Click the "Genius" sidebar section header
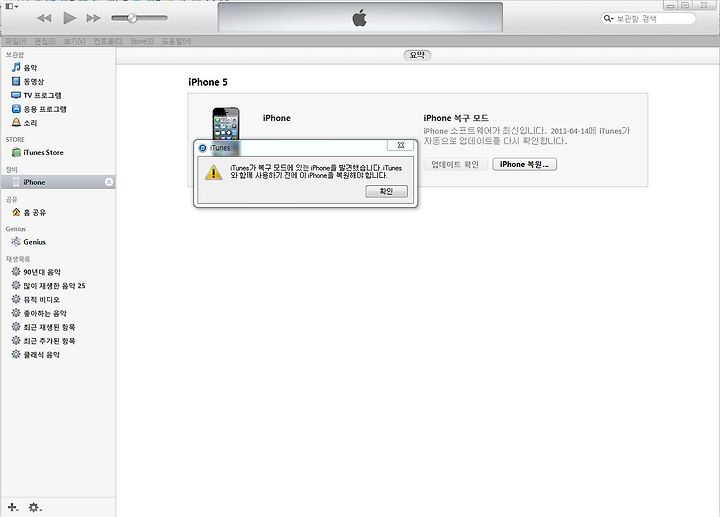 coord(16,229)
